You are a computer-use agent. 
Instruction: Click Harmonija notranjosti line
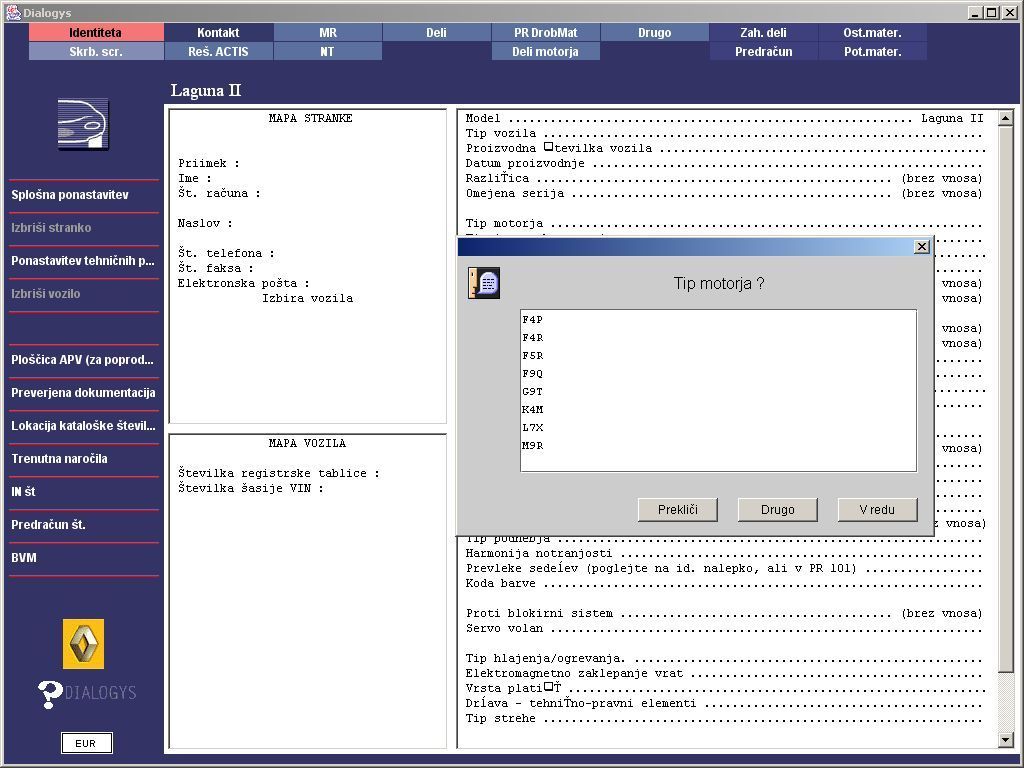[x=724, y=553]
